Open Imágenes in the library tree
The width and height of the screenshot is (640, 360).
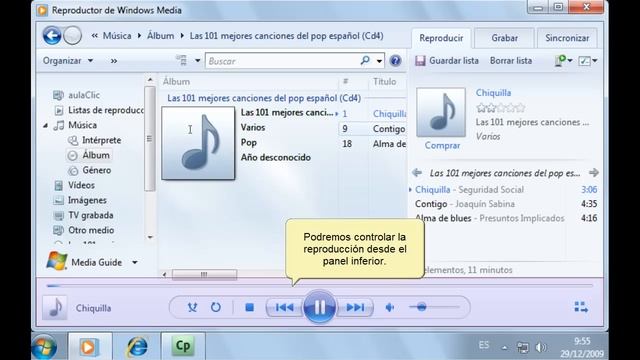click(87, 200)
